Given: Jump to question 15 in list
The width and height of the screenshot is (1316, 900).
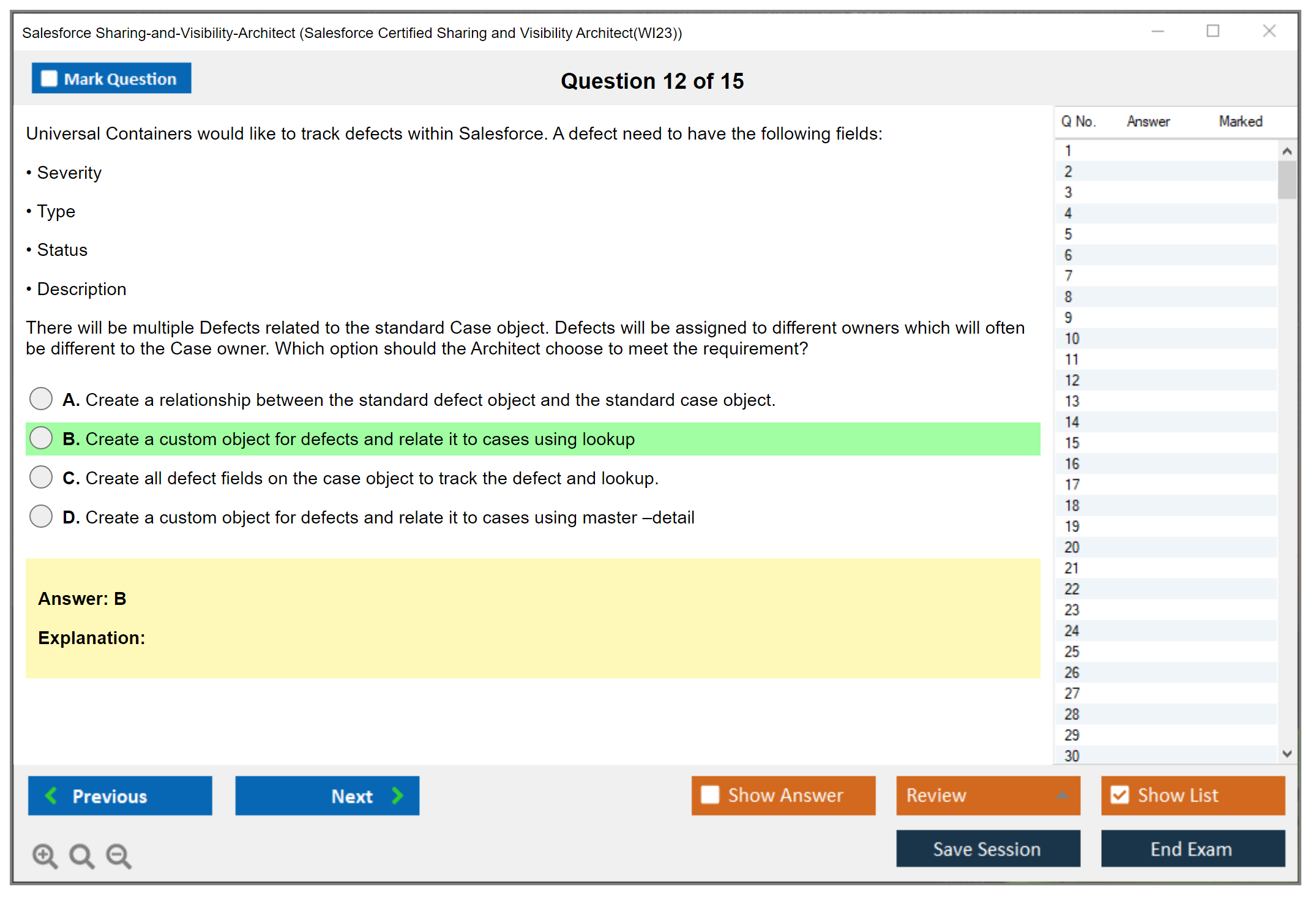Looking at the screenshot, I should click(1072, 443).
